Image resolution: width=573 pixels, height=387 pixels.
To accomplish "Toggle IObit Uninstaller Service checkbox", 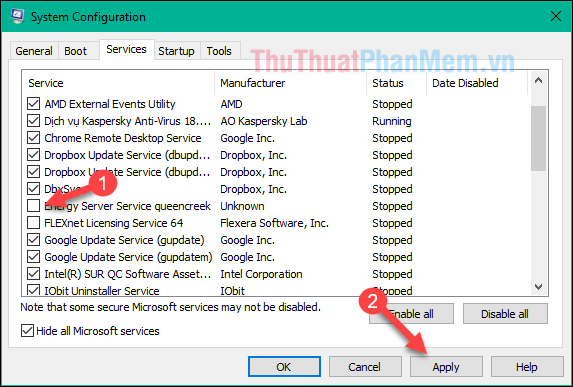I will click(34, 291).
